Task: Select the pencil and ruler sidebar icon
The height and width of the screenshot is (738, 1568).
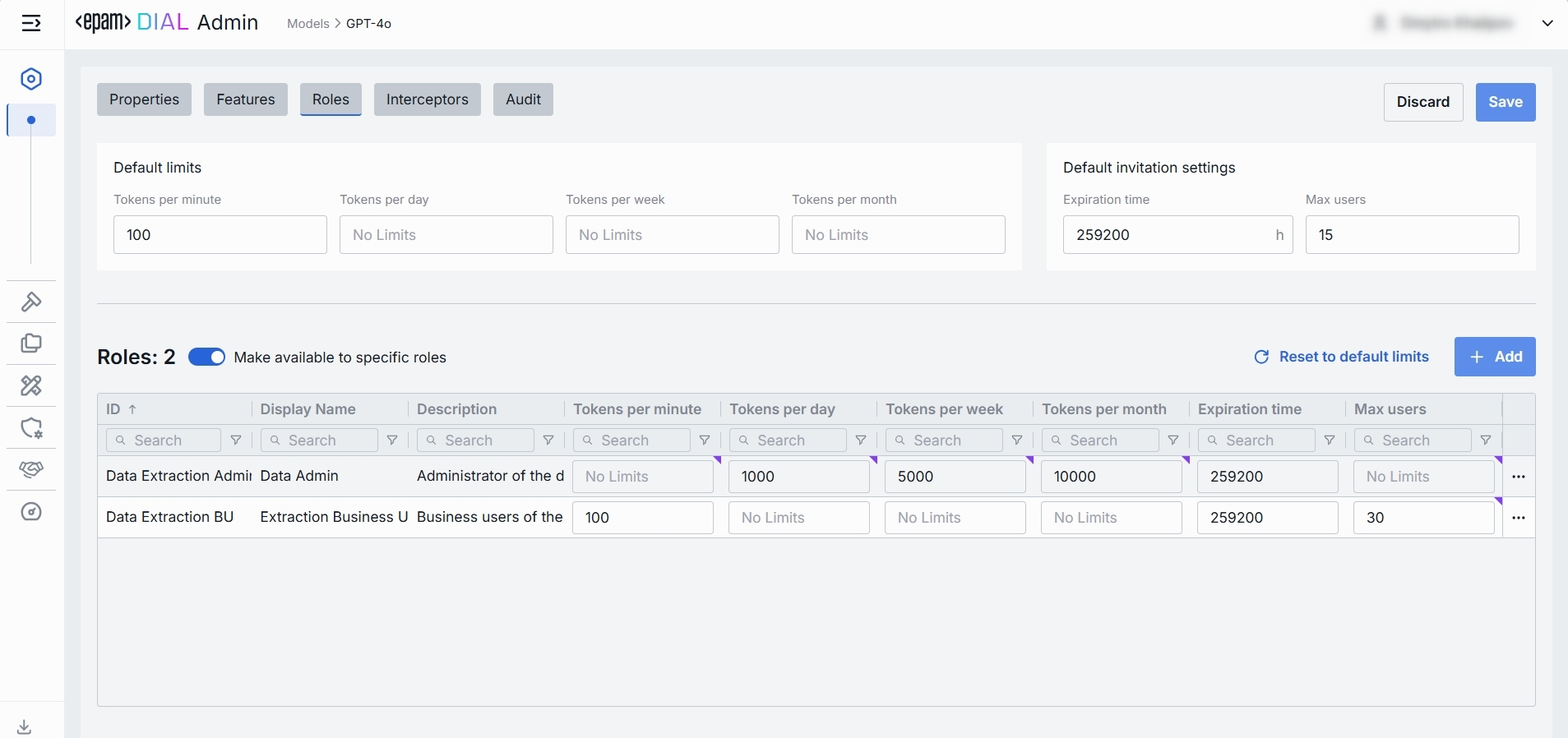Action: 31,385
